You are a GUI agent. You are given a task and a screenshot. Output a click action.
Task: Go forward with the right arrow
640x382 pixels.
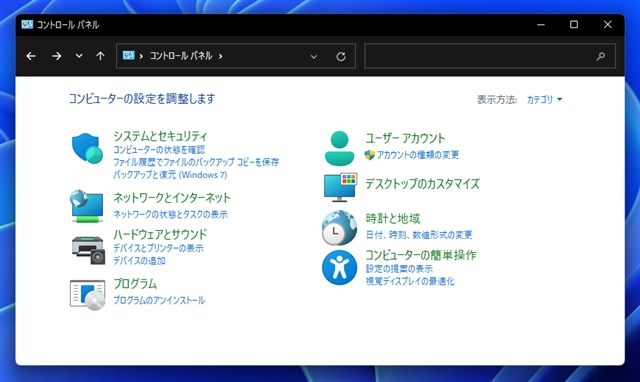pyautogui.click(x=56, y=56)
